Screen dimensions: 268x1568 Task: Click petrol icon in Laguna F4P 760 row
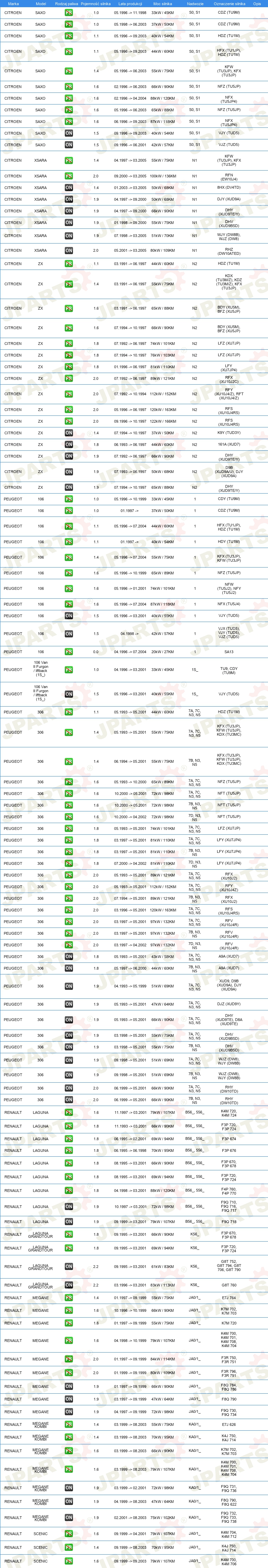pos(69,1191)
